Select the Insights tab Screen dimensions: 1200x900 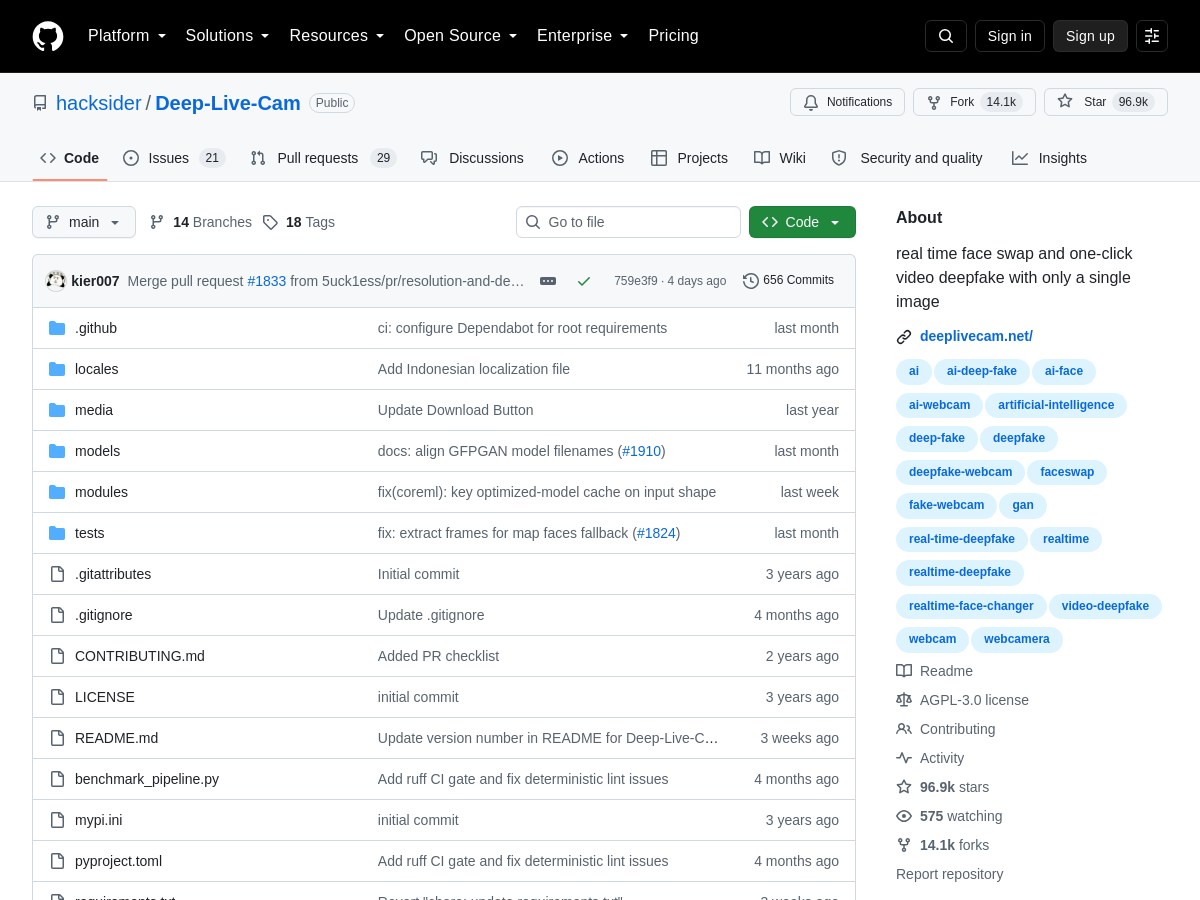point(1049,158)
